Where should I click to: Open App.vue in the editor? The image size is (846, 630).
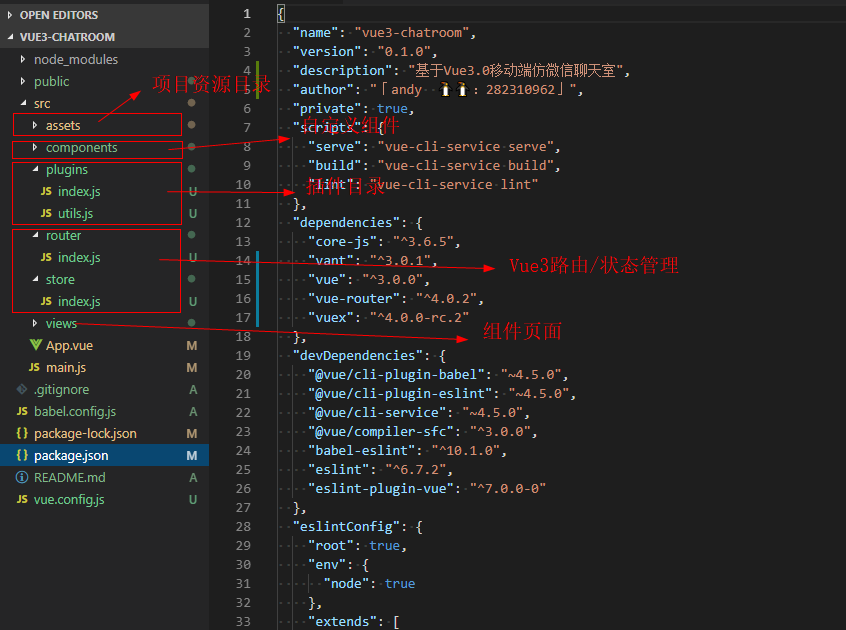click(70, 346)
